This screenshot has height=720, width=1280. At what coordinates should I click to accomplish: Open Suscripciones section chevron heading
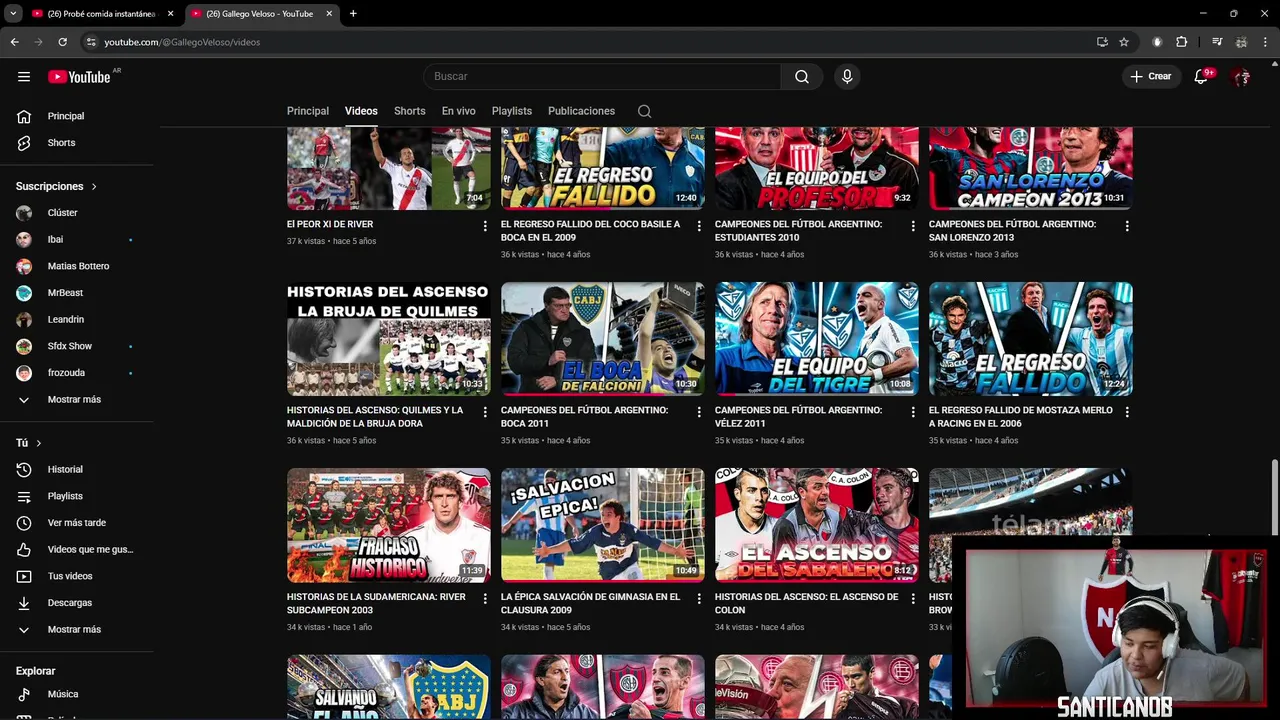(57, 186)
